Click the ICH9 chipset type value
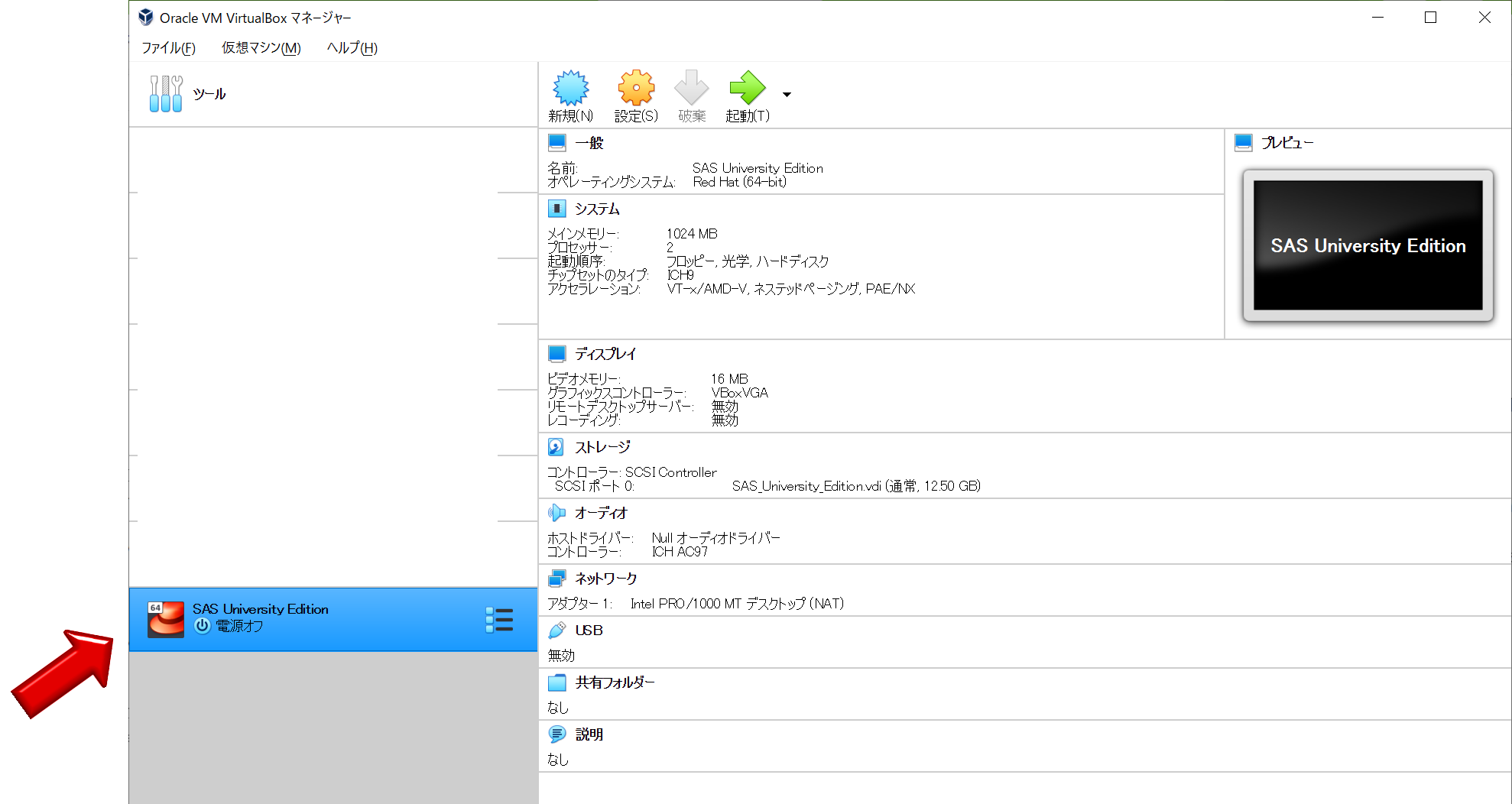This screenshot has height=804, width=1512. pyautogui.click(x=680, y=275)
